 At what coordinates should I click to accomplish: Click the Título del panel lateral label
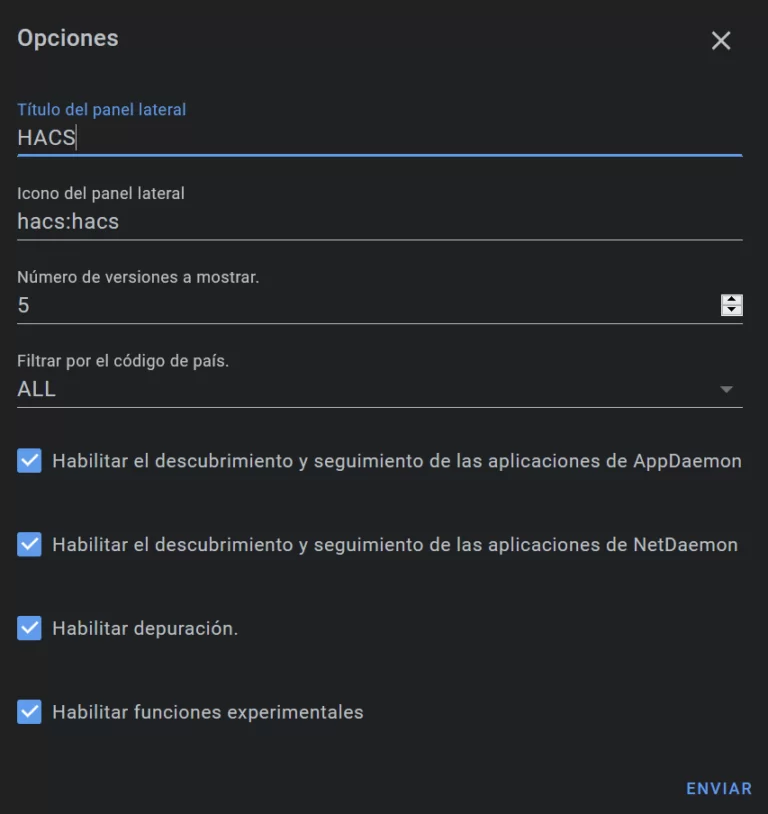point(102,110)
